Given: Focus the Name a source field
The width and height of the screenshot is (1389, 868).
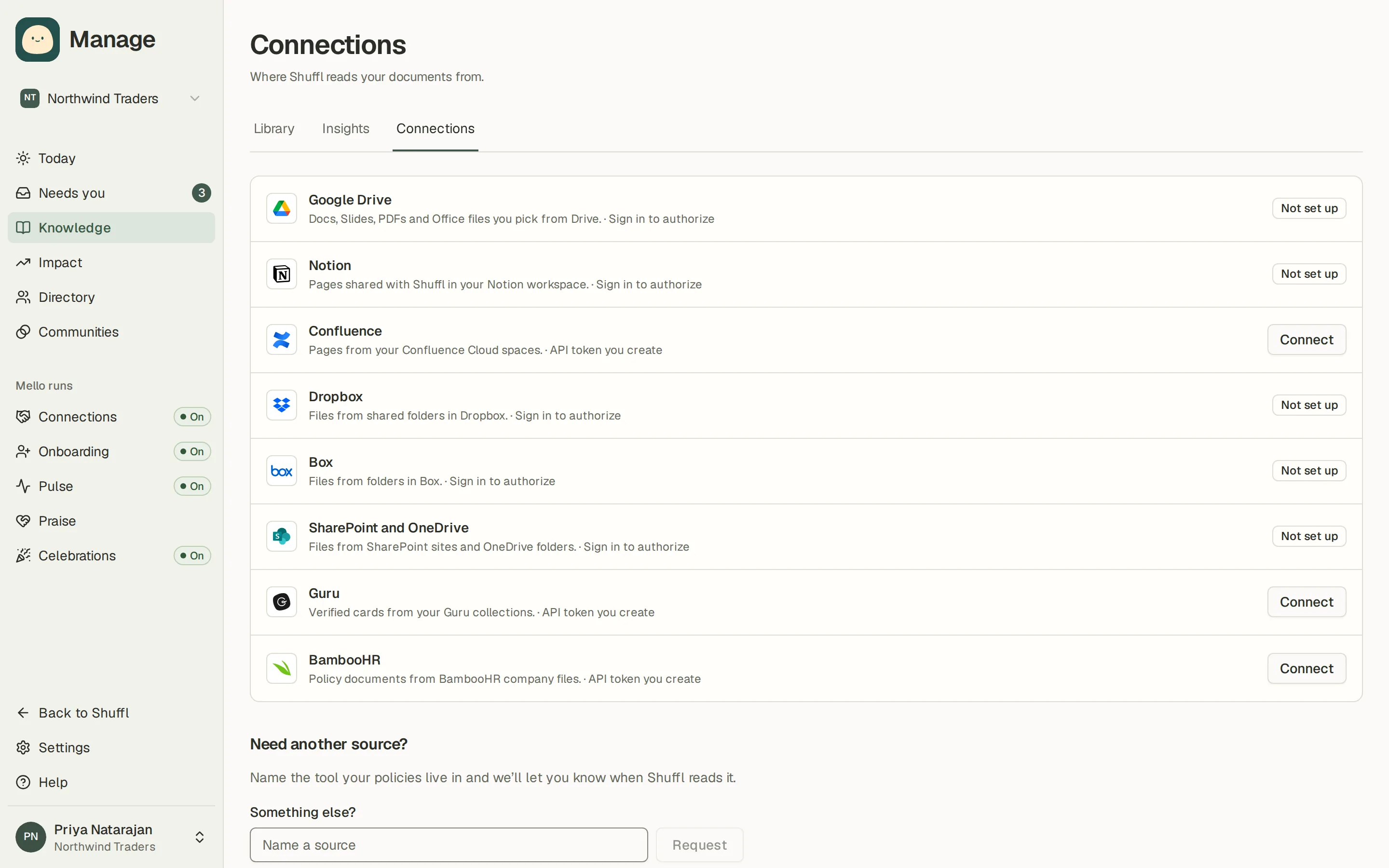Looking at the screenshot, I should pos(449,845).
